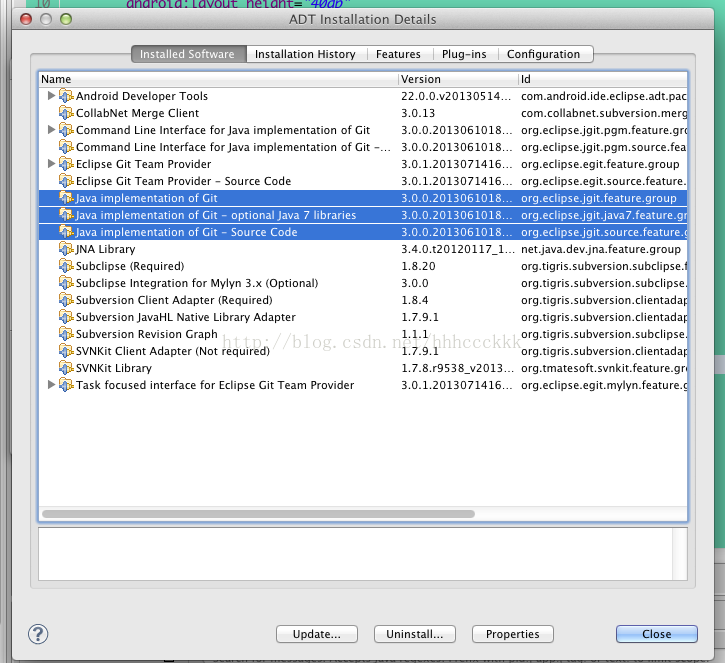Viewport: 725px width, 663px height.
Task: Click SVNKit Client Adapter (Not required) icon
Action: 66,351
